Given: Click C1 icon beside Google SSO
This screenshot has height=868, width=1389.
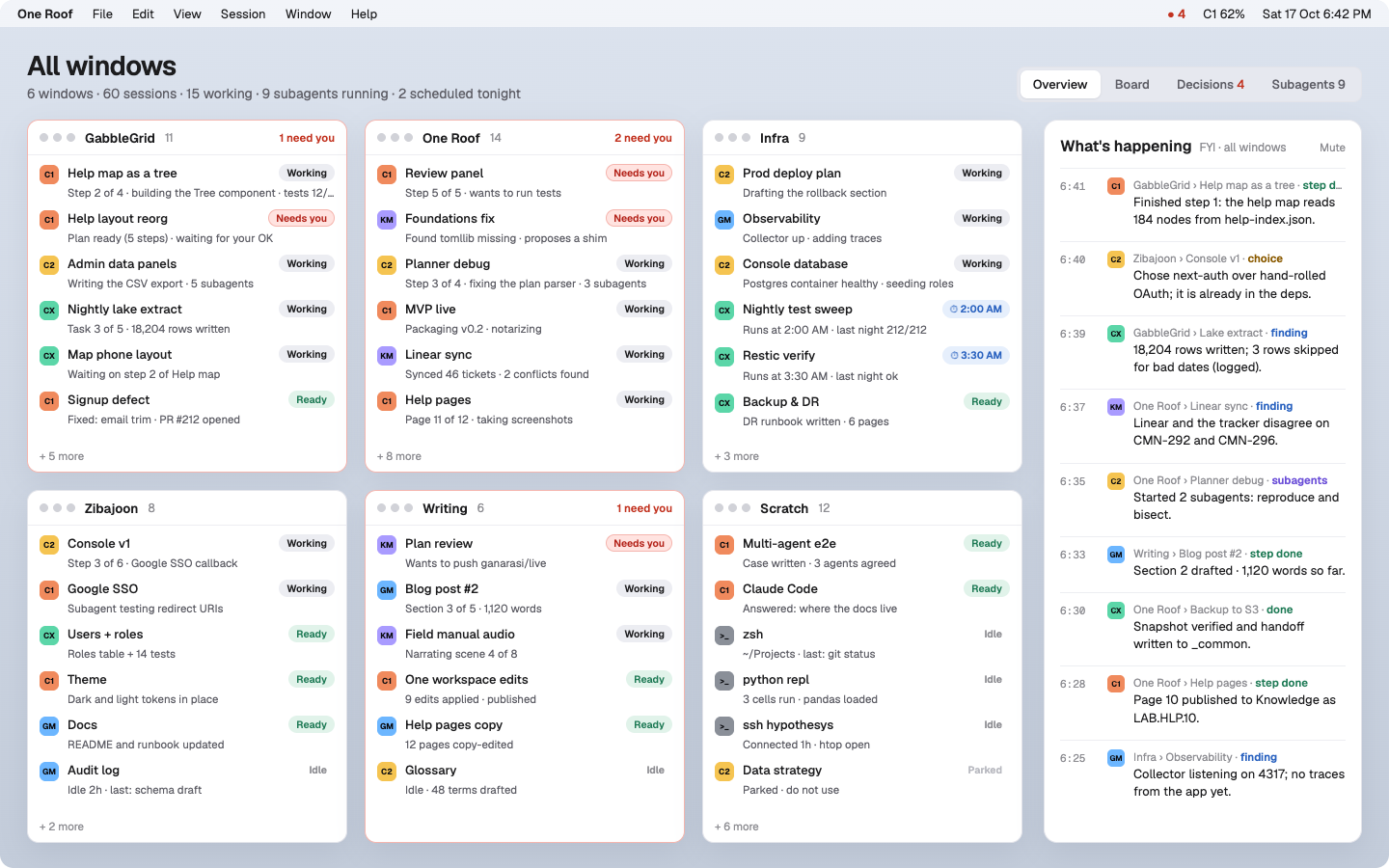Looking at the screenshot, I should (x=49, y=590).
